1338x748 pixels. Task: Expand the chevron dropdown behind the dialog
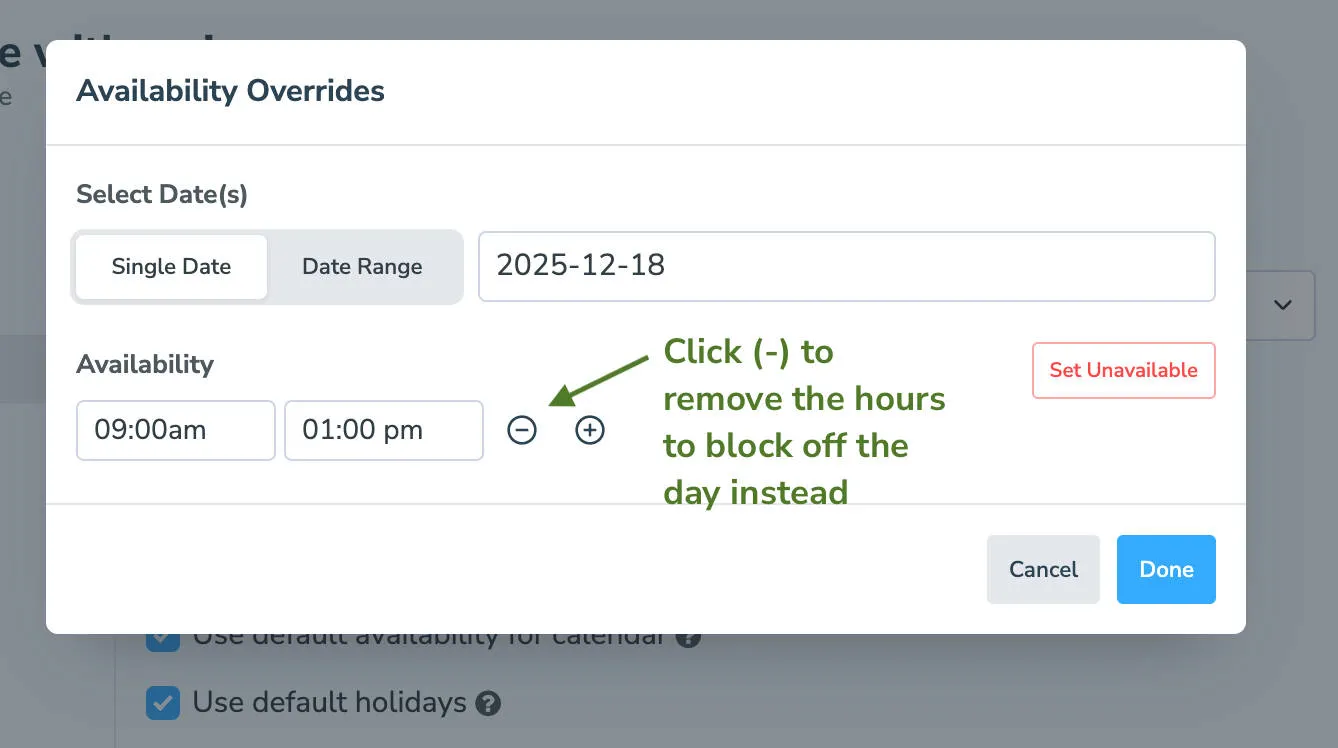(1281, 306)
